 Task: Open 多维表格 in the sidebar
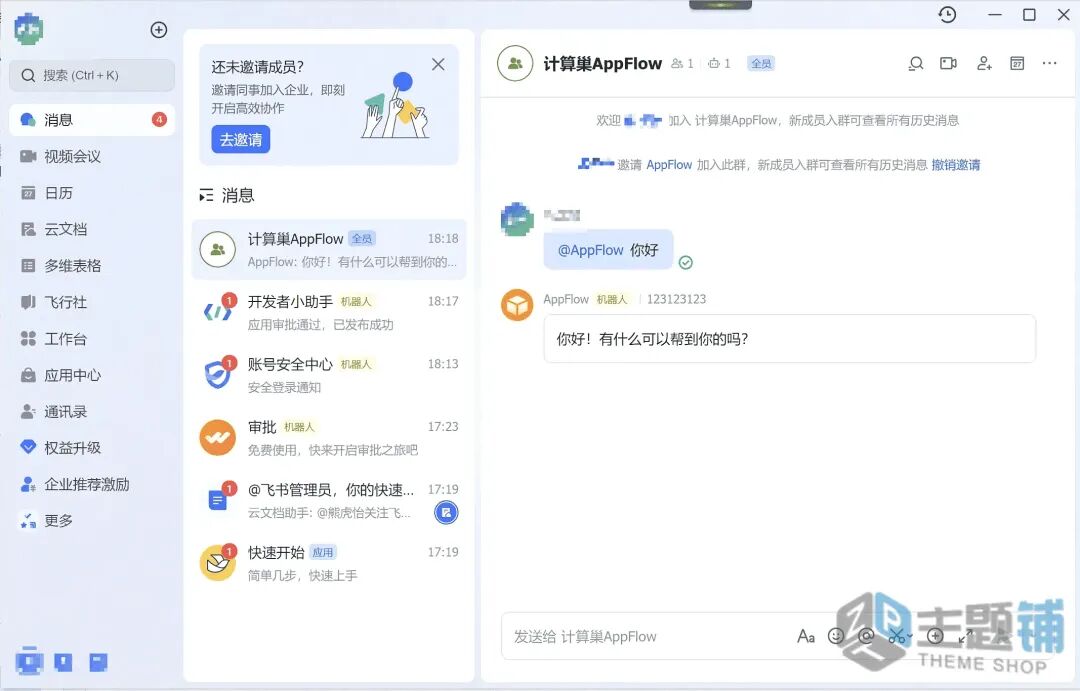92,266
